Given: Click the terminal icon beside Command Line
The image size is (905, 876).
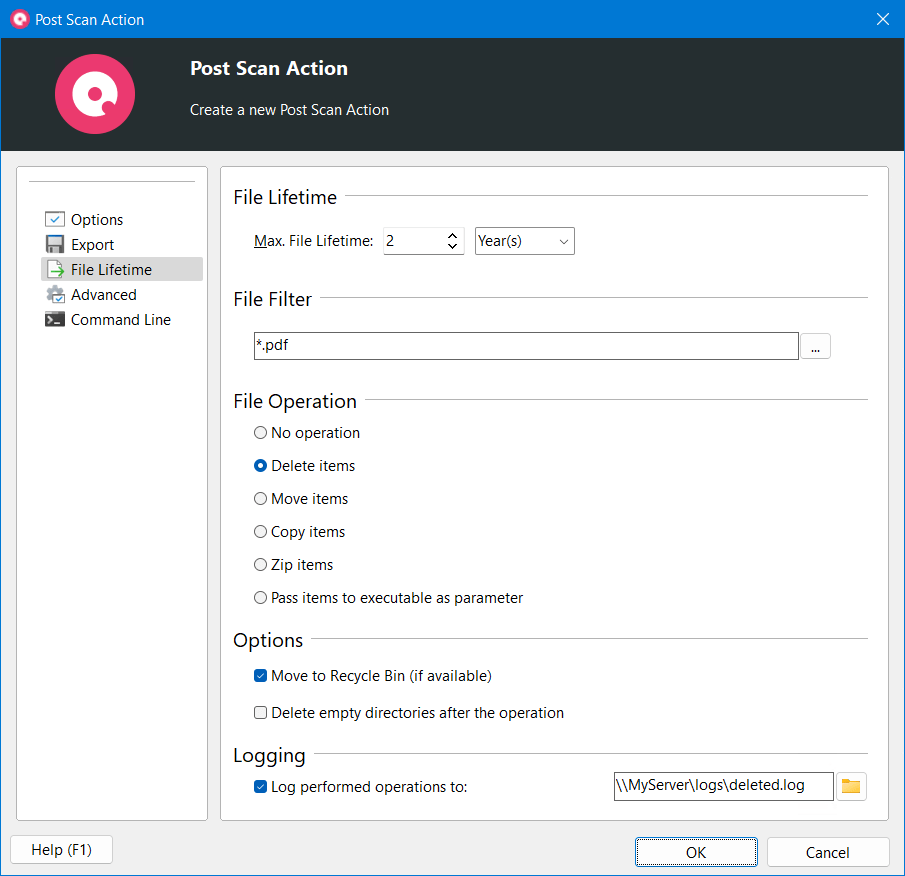Looking at the screenshot, I should (x=54, y=319).
